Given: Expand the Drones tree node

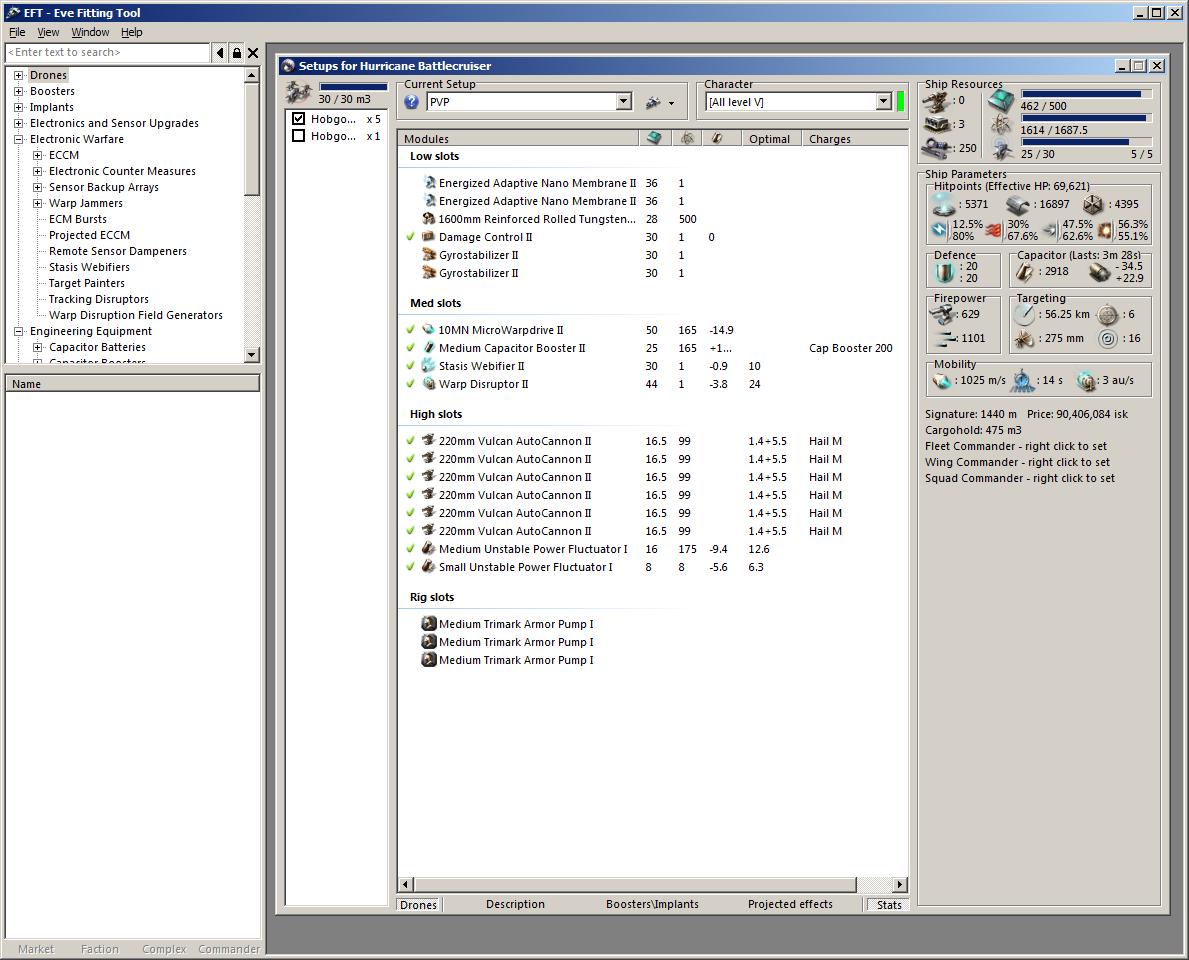Looking at the screenshot, I should point(18,75).
